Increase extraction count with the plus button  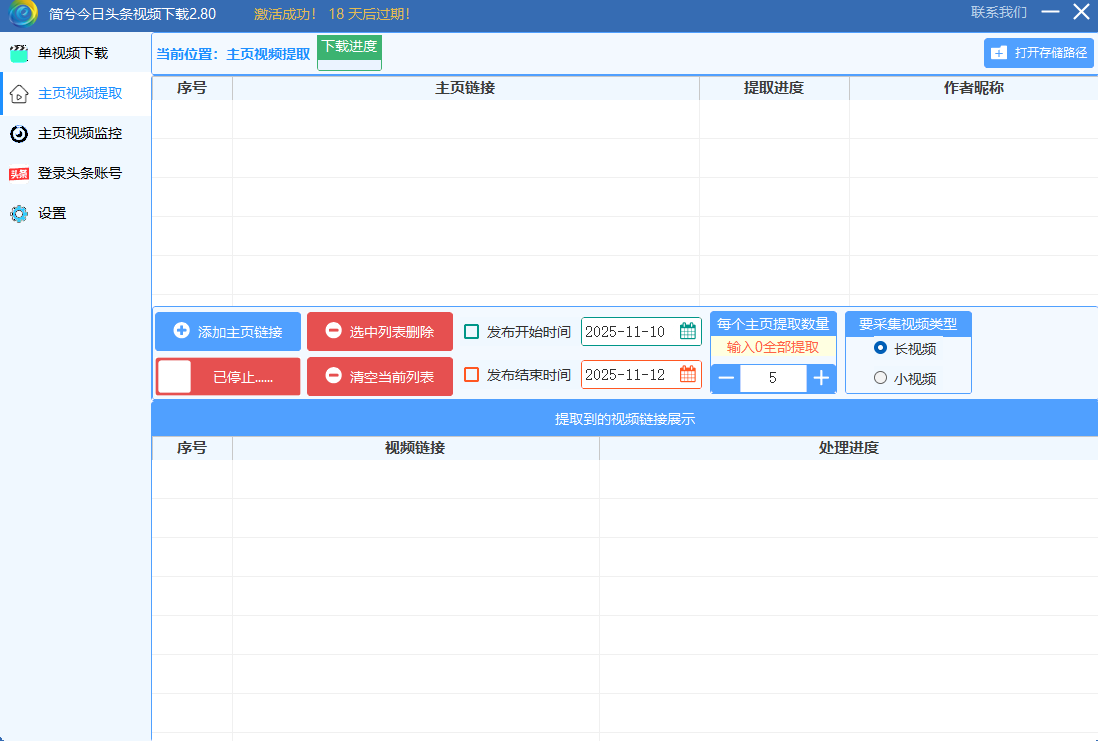pyautogui.click(x=821, y=378)
